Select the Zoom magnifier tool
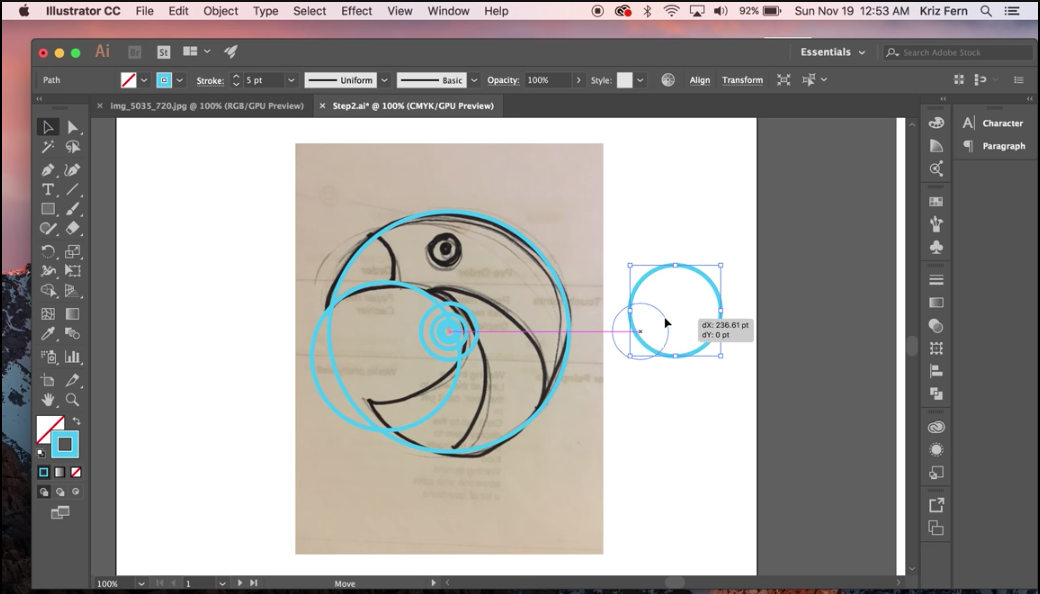The width and height of the screenshot is (1040, 594). pos(73,400)
